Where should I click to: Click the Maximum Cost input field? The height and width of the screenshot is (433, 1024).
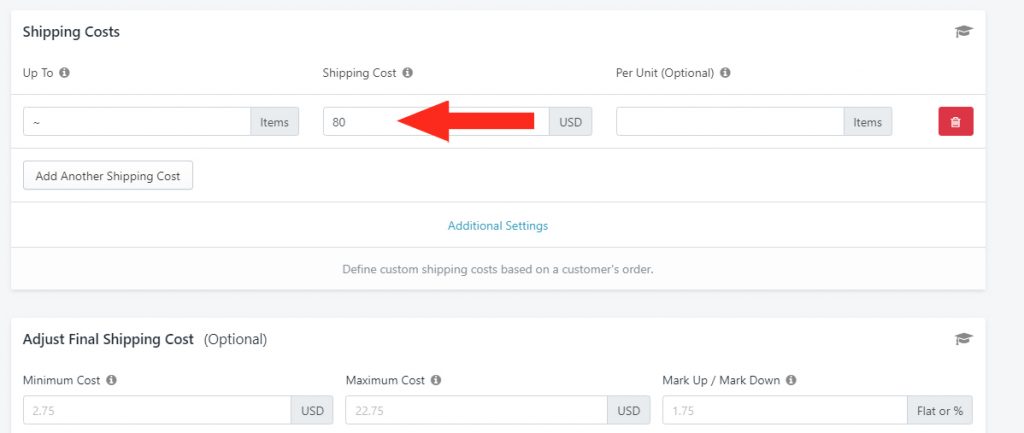coord(477,410)
